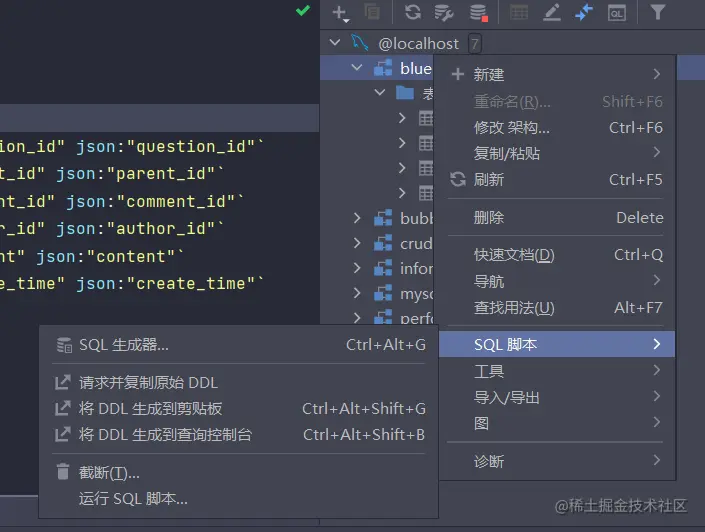Image resolution: width=705 pixels, height=532 pixels.
Task: Click the New (plus) toolbar icon
Action: pos(339,13)
